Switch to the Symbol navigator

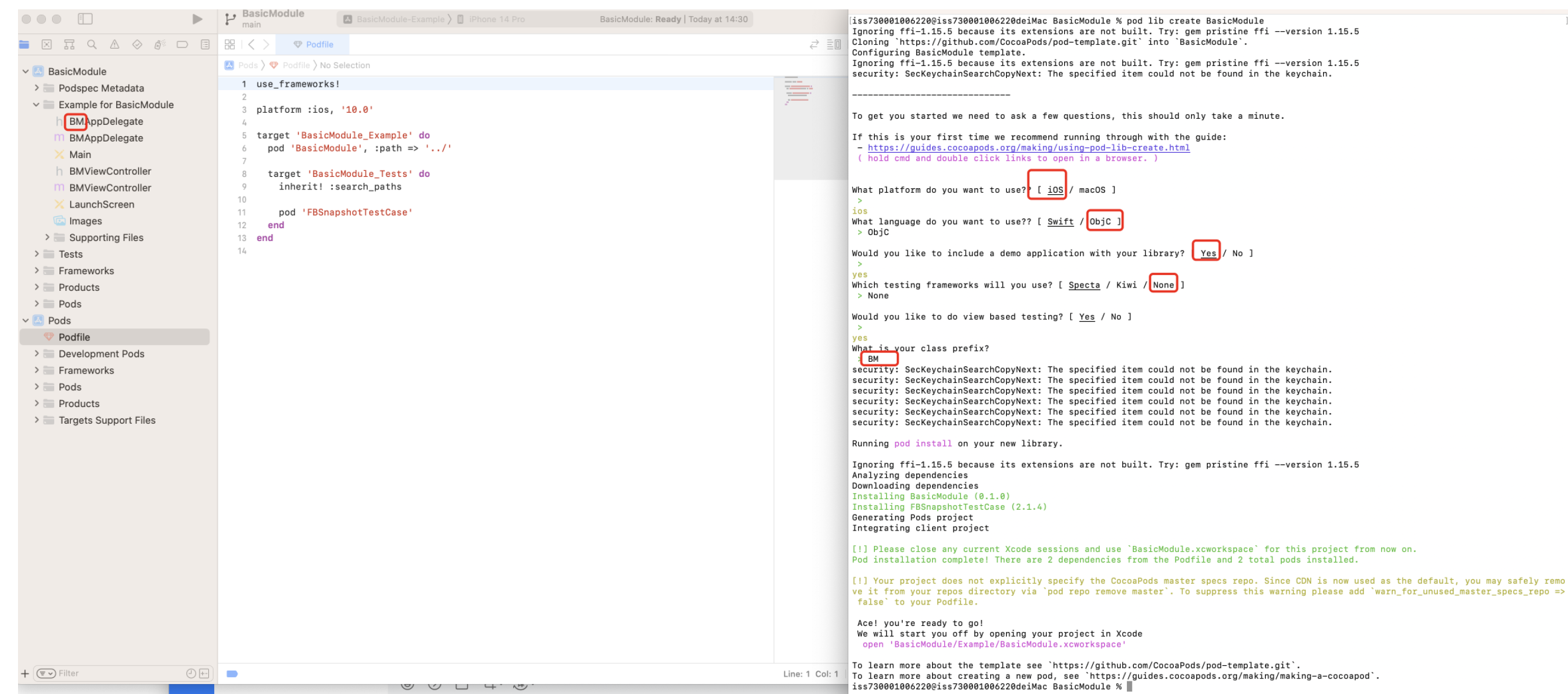[69, 45]
